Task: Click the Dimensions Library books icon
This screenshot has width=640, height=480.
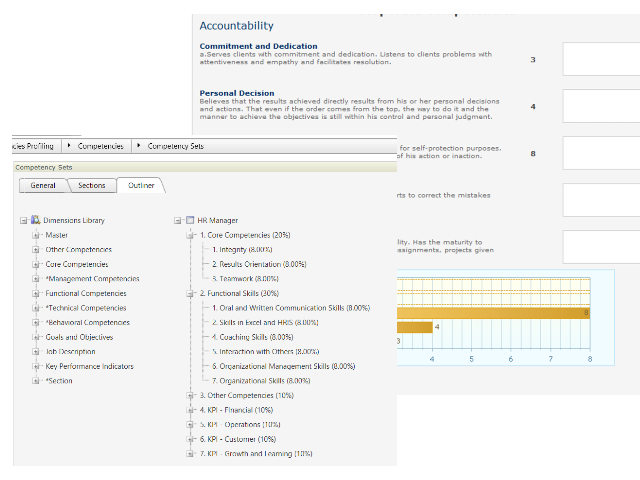Action: coord(36,220)
